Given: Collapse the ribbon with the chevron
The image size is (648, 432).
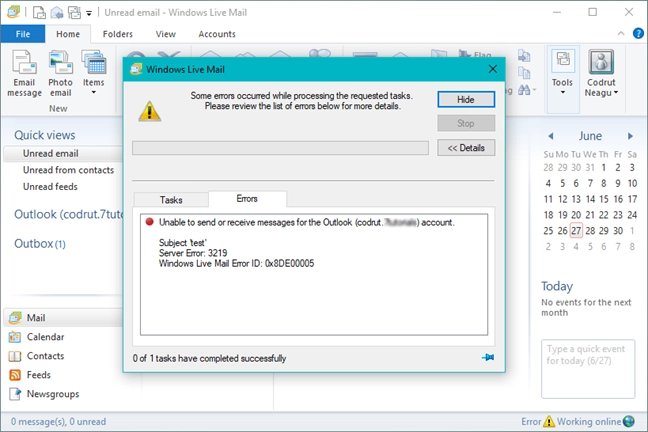Looking at the screenshot, I should [x=621, y=33].
